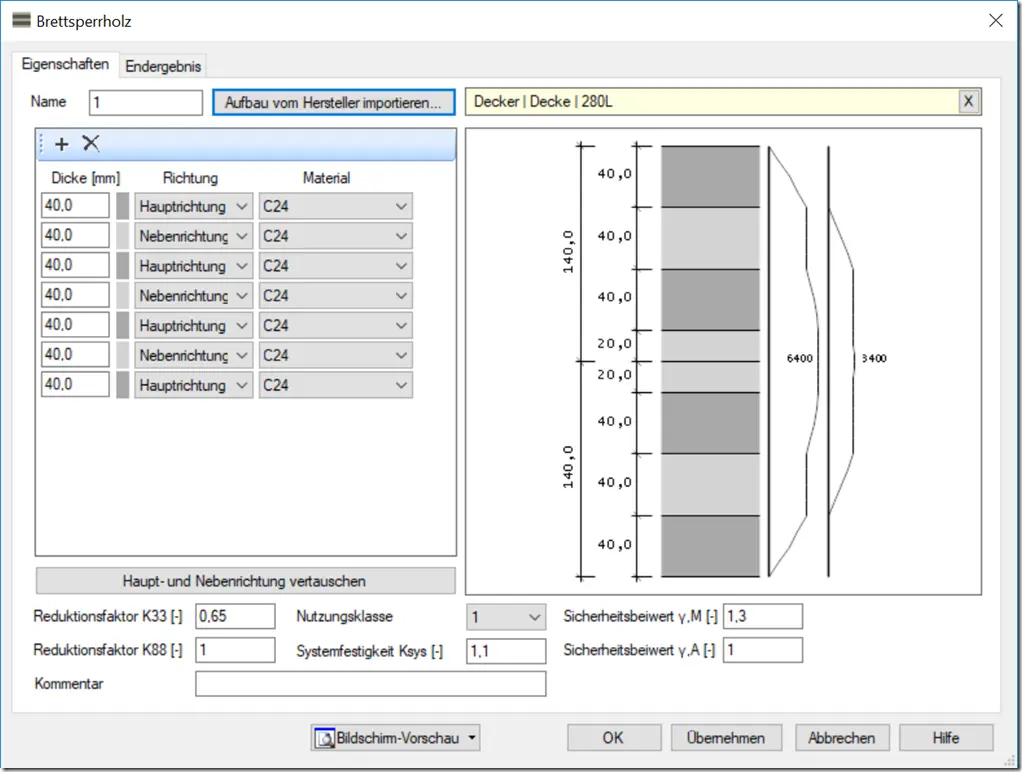
Task: Open Richtung dropdown of seventh layer
Action: 194,385
